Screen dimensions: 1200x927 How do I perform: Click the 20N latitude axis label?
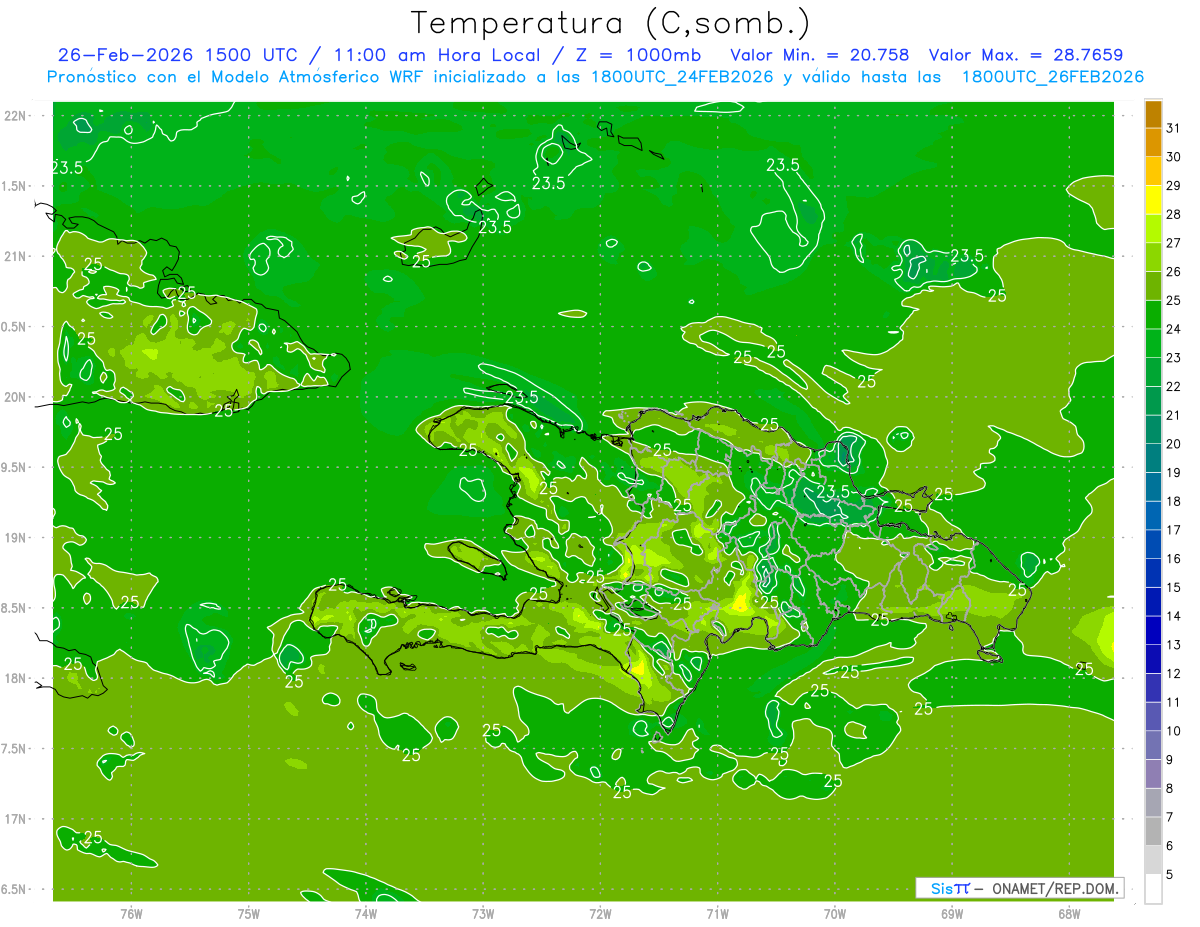[15, 397]
